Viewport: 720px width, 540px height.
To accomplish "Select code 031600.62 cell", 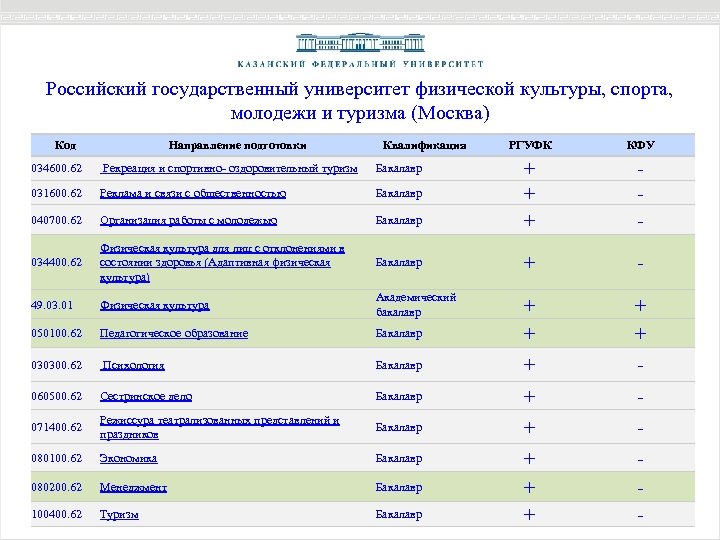I will coord(57,193).
